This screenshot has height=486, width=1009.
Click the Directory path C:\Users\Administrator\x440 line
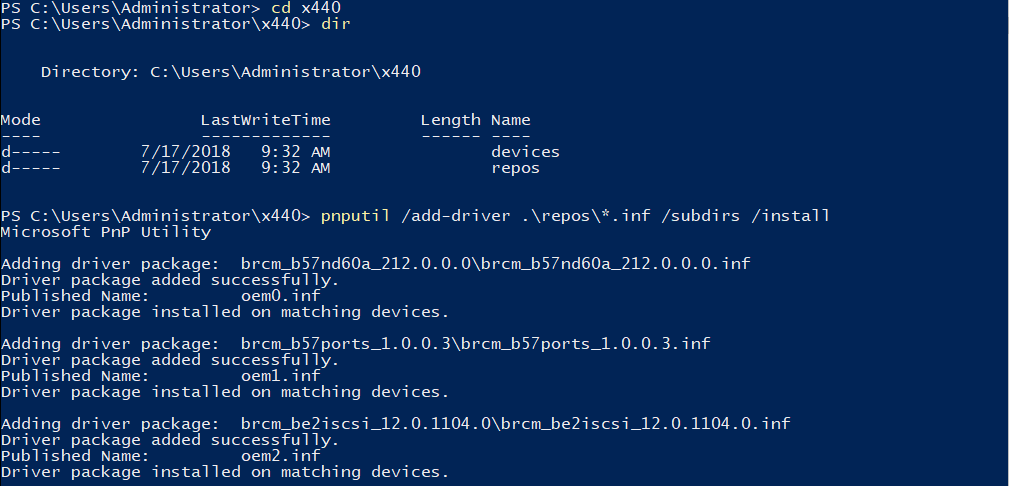pyautogui.click(x=230, y=72)
